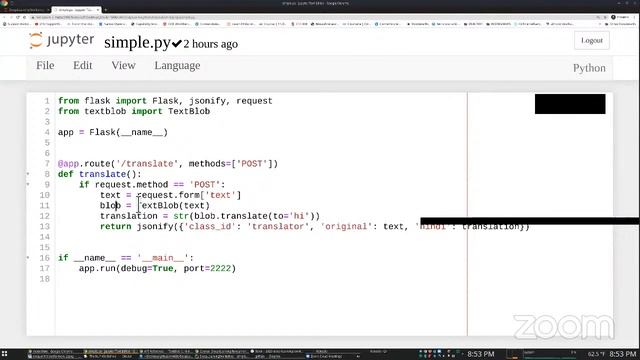Click the simple.py file name to rename

click(x=137, y=42)
